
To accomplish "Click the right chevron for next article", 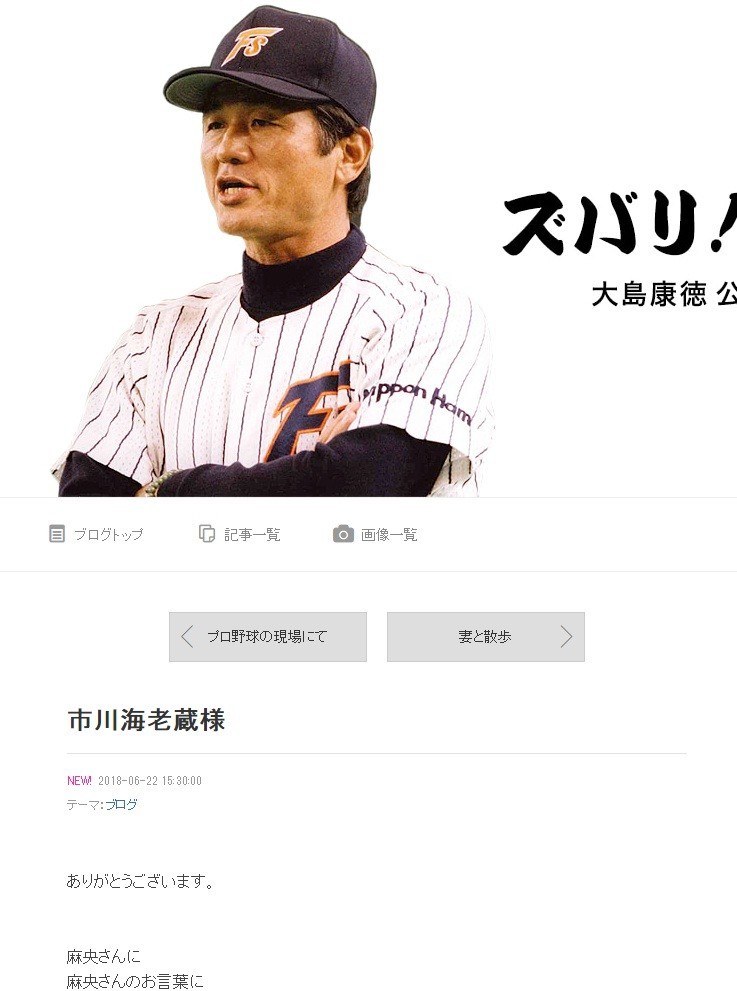I will pos(566,636).
